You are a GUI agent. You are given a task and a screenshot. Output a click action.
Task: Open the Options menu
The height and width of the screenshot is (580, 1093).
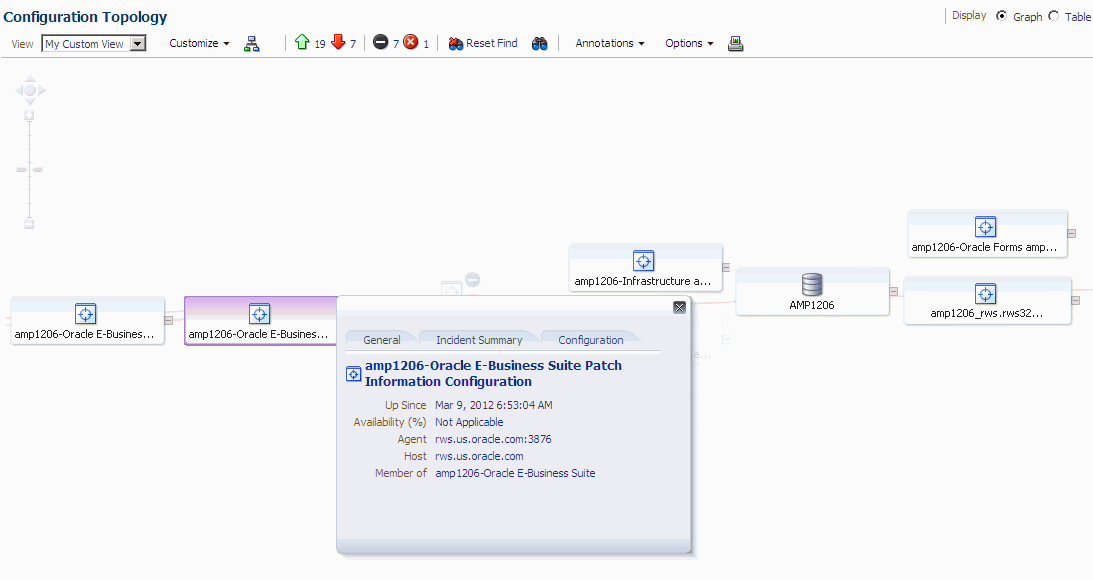coord(689,43)
